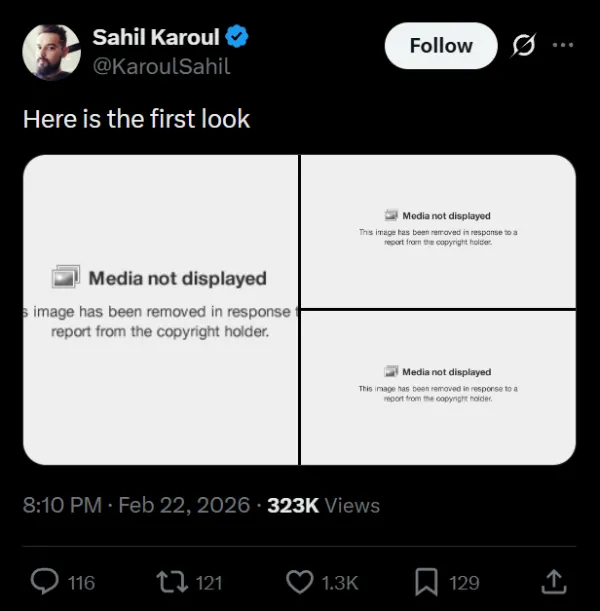This screenshot has height=611, width=600.
Task: Follow Sahil Karoul
Action: 440,46
